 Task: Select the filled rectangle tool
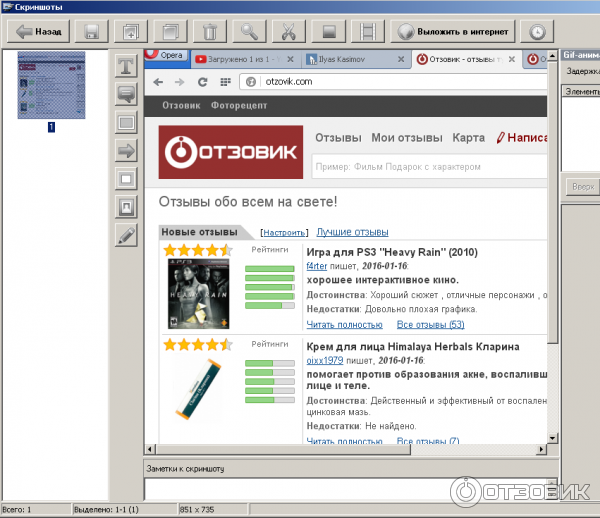[x=126, y=122]
